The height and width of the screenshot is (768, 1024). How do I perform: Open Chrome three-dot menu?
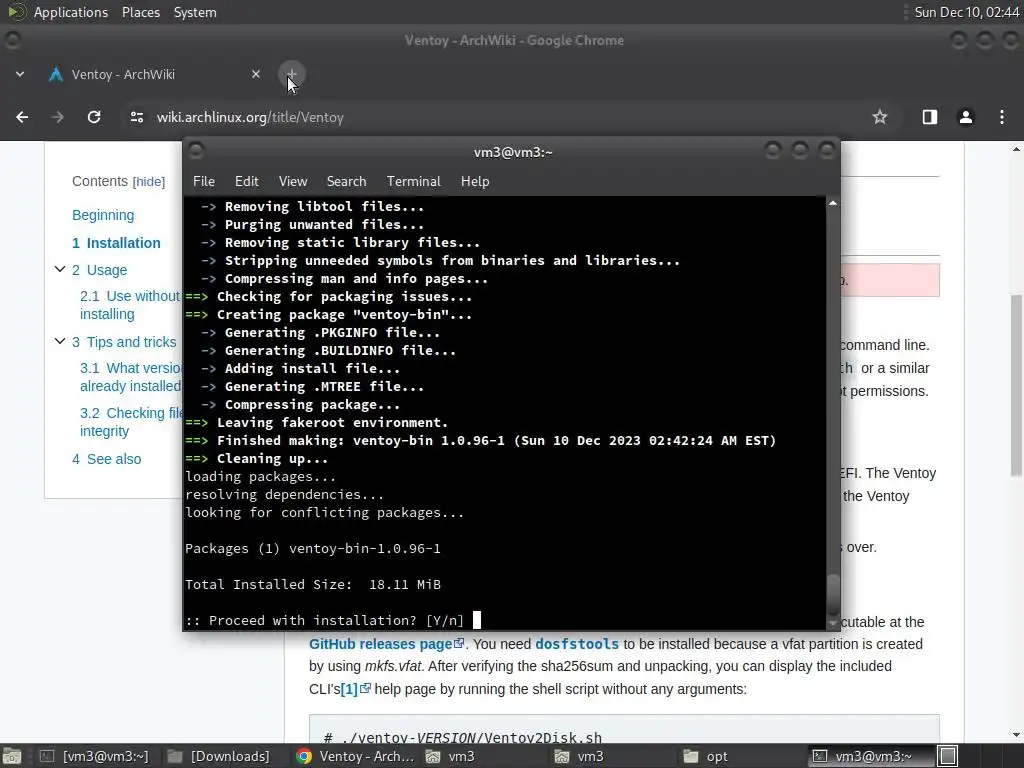coord(1002,117)
